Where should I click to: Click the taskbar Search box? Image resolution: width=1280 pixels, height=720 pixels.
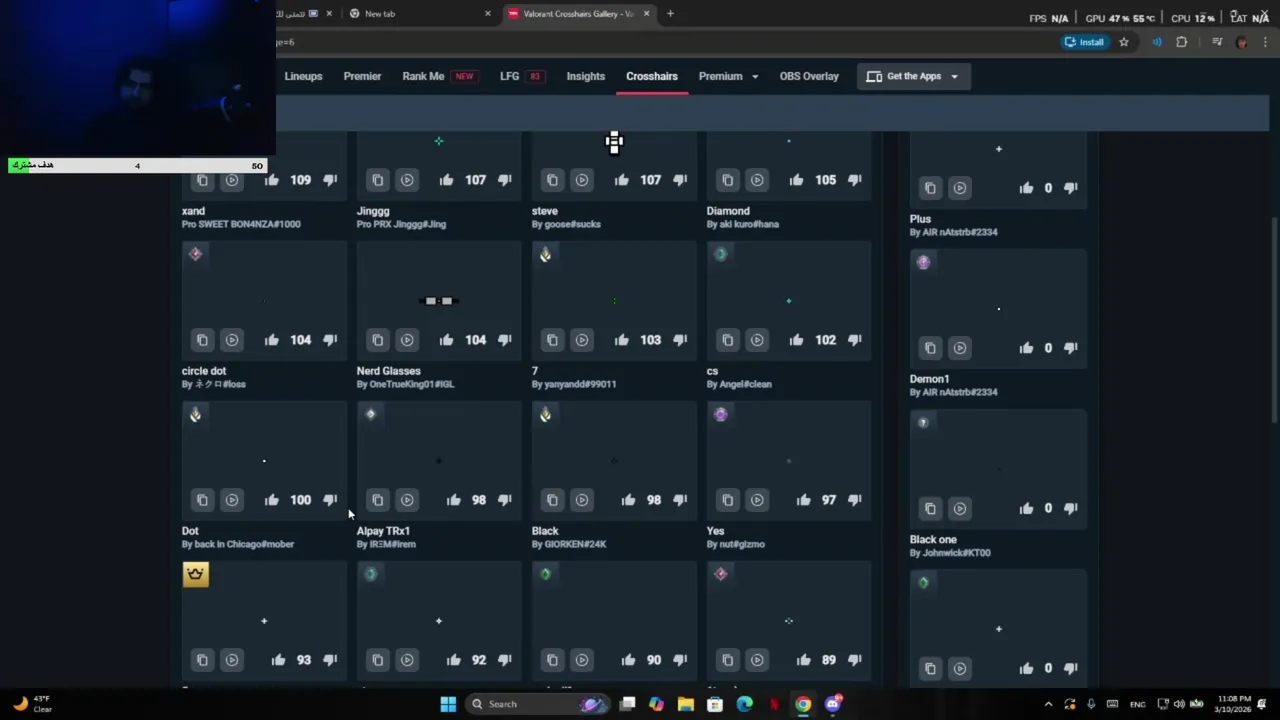click(538, 704)
